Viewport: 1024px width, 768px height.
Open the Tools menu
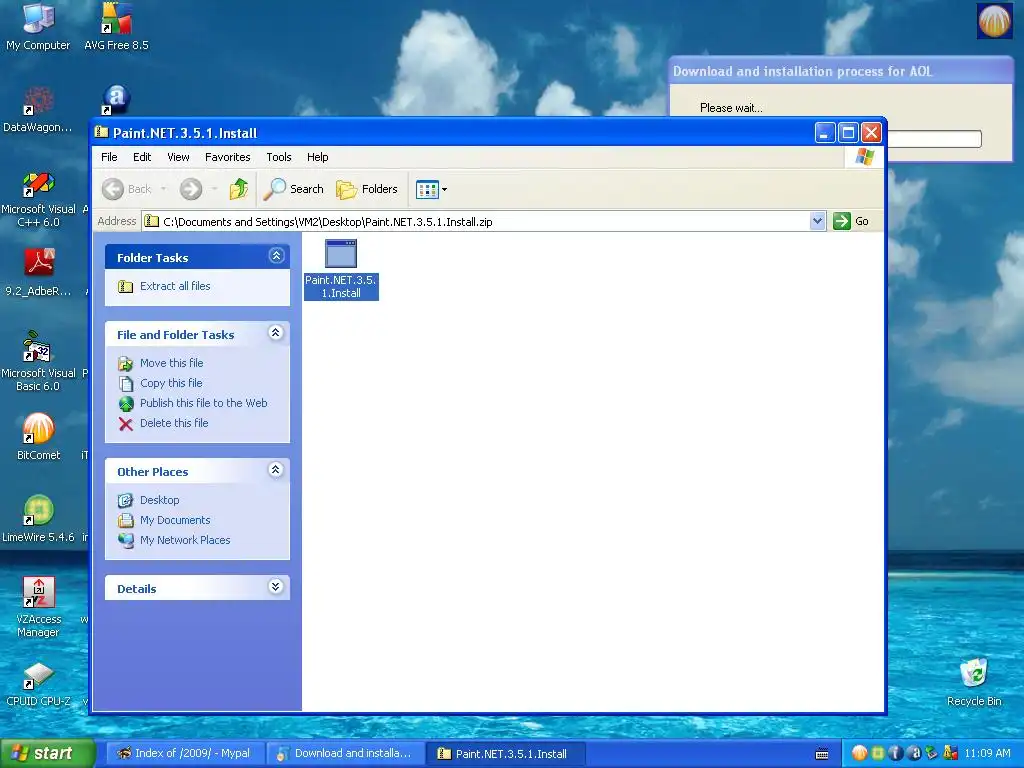point(279,157)
